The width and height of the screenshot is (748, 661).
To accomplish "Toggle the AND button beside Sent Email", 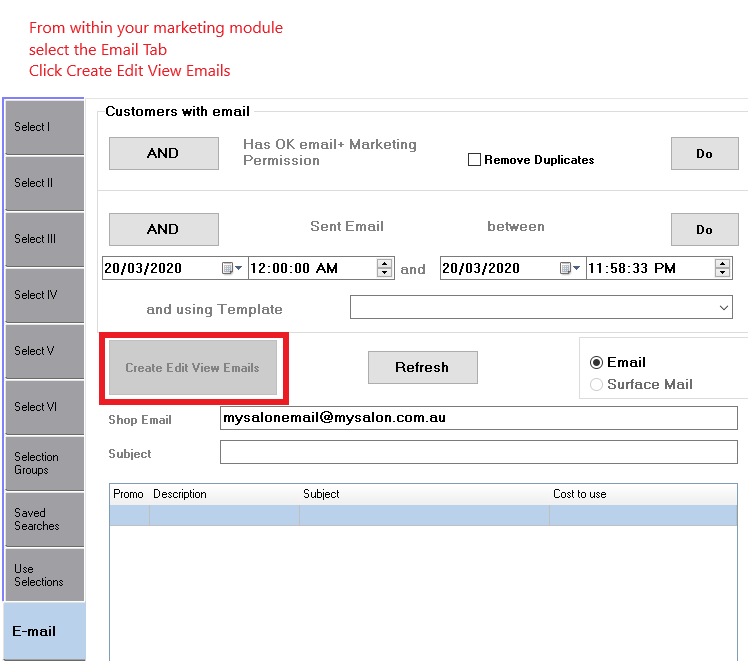I will coord(163,229).
